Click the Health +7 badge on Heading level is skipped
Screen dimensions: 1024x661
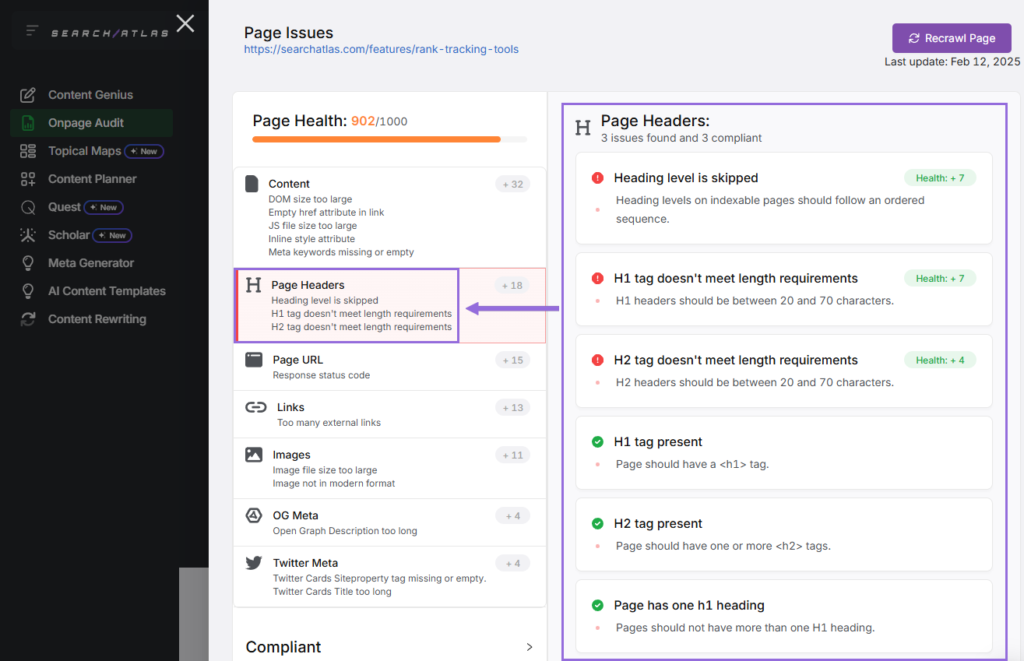tap(940, 178)
